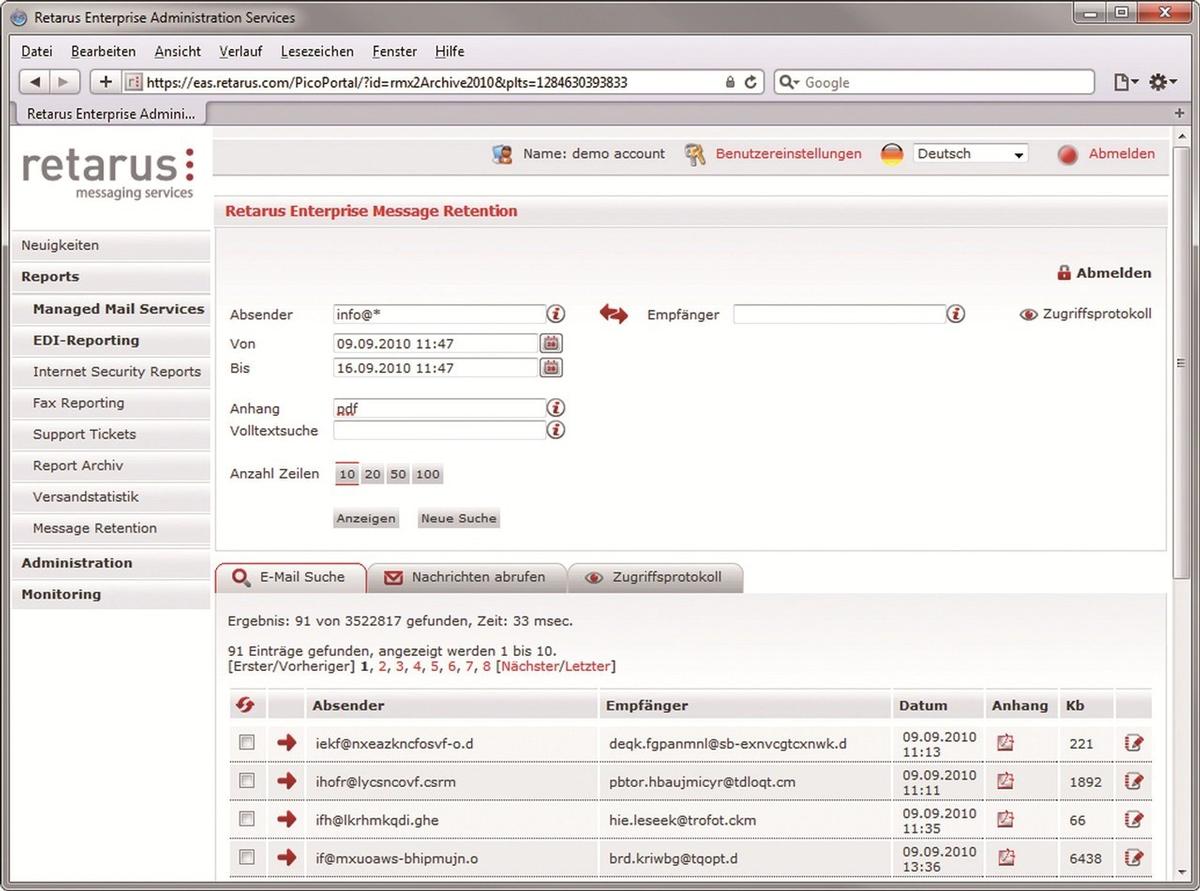Click the Abmelden lock link in panel
Screen dimensions: 1200x891
click(1104, 272)
